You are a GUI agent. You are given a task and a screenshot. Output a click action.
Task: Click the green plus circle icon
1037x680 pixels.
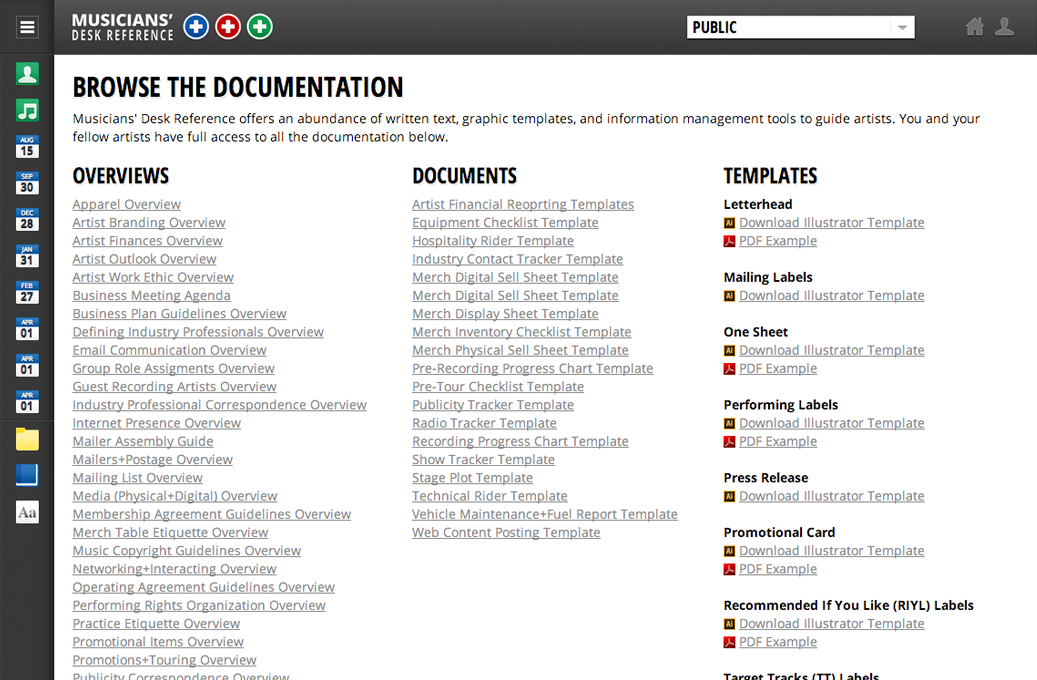click(x=260, y=27)
